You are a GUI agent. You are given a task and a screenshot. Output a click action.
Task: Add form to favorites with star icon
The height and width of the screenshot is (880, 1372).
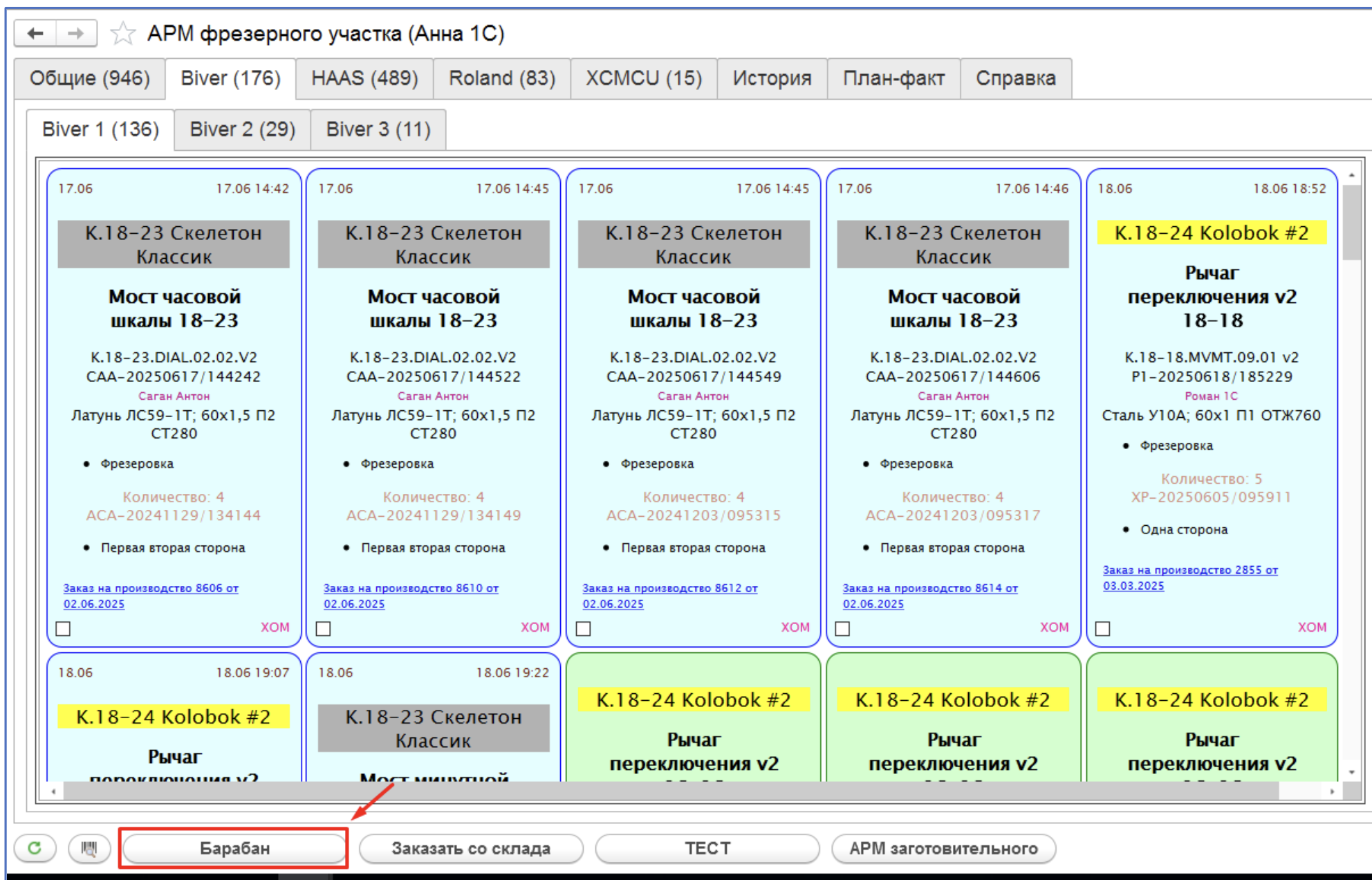(122, 33)
